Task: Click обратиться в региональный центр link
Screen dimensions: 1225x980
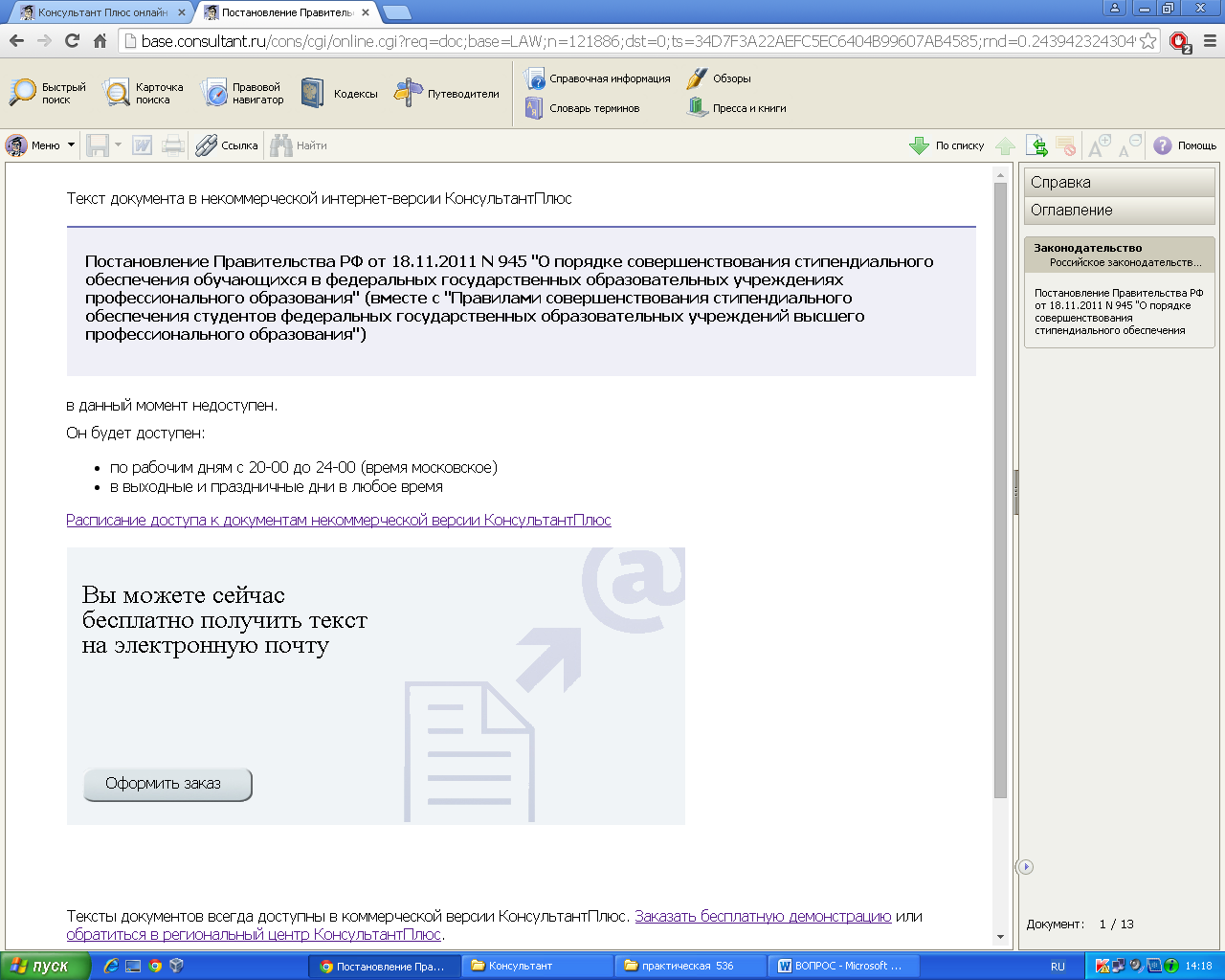Action: [x=254, y=934]
